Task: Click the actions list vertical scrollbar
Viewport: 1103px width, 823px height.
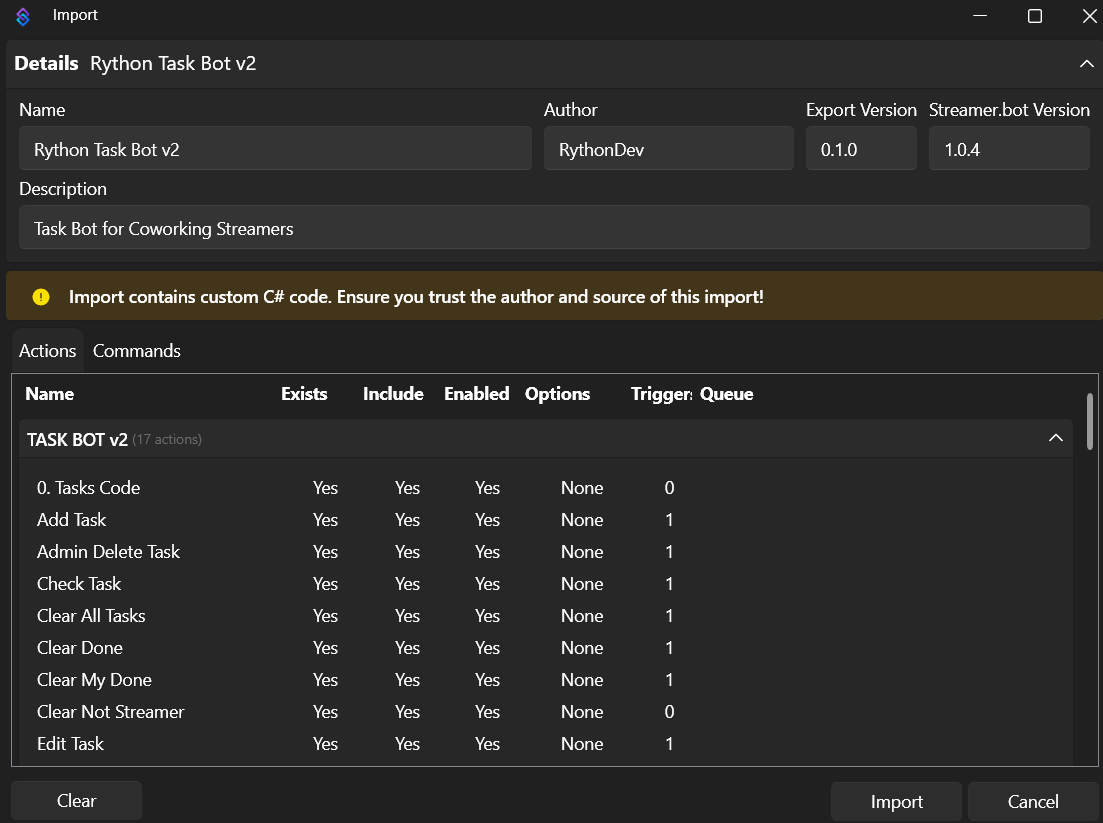Action: 1090,421
